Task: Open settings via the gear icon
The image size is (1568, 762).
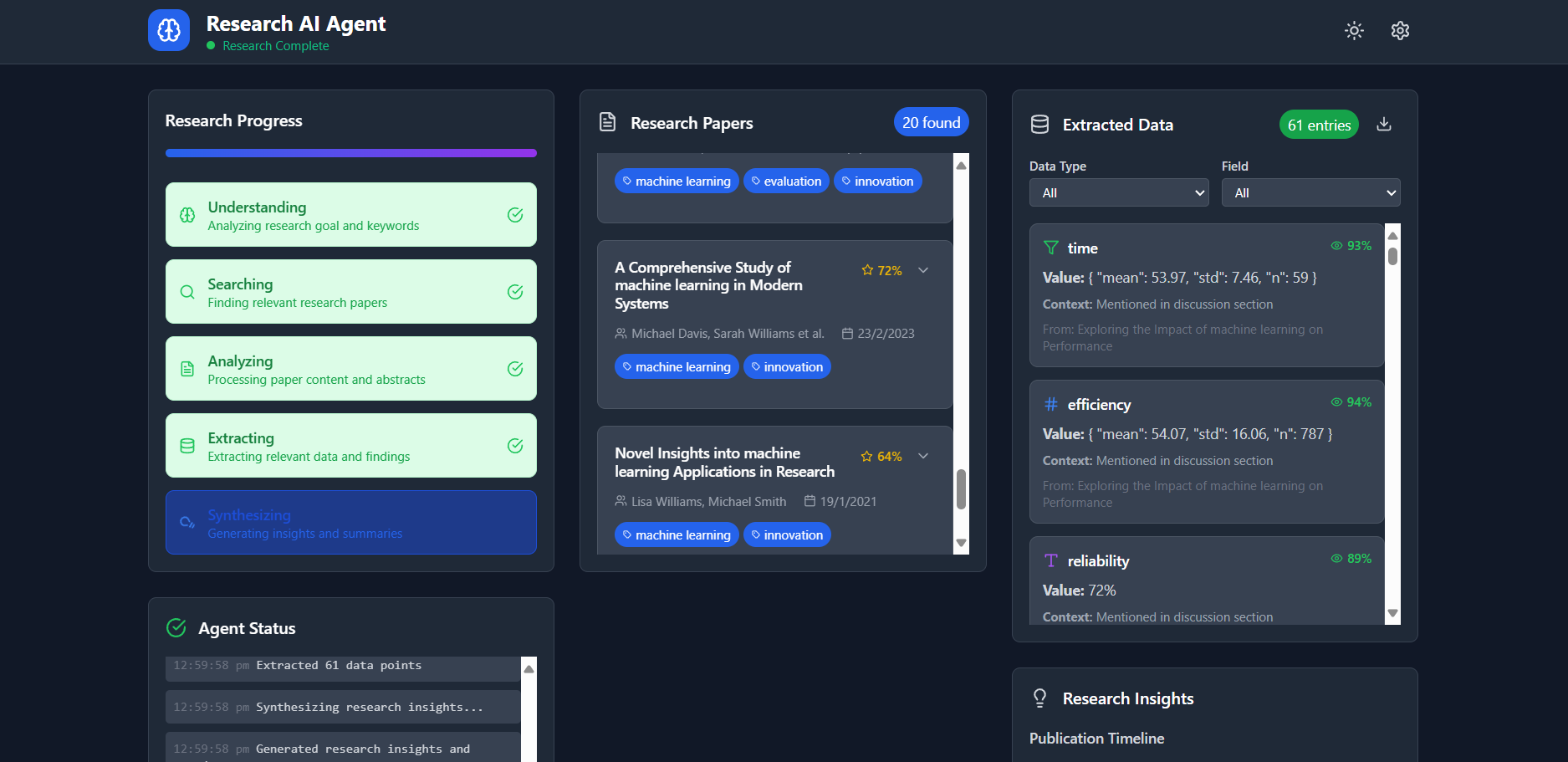Action: [x=1400, y=30]
